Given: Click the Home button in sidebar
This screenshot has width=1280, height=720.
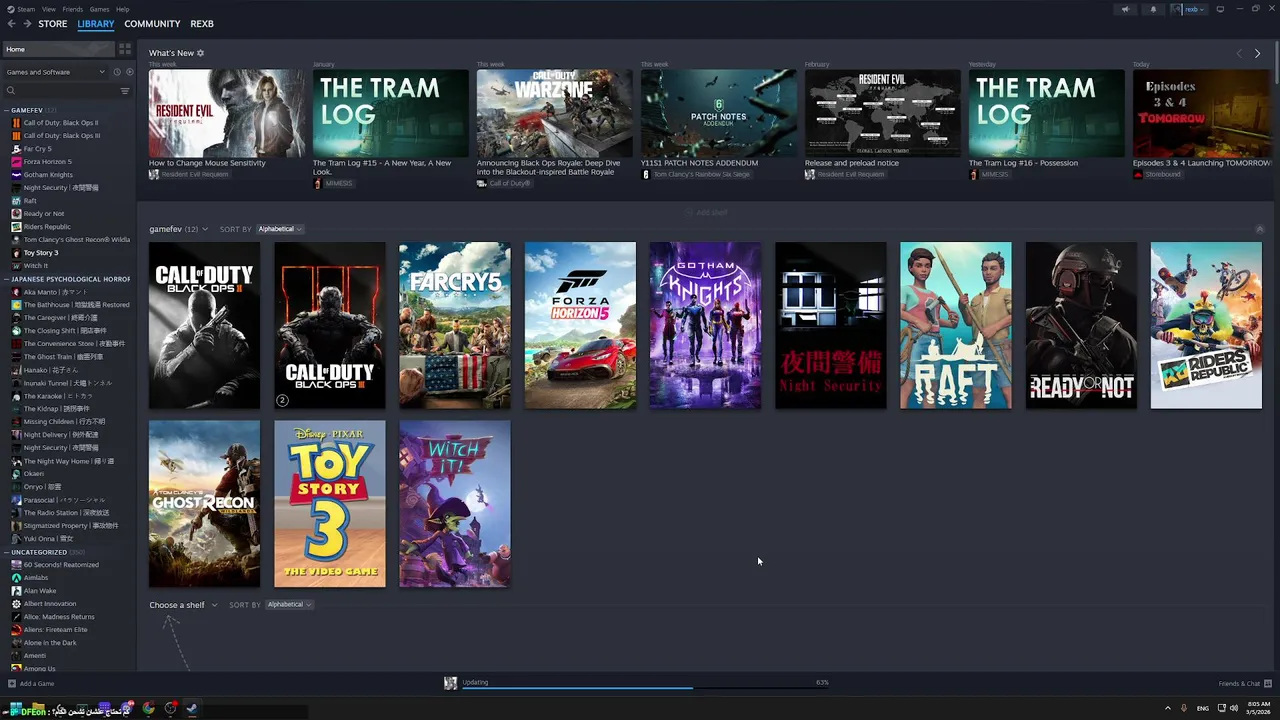Looking at the screenshot, I should 58,49.
